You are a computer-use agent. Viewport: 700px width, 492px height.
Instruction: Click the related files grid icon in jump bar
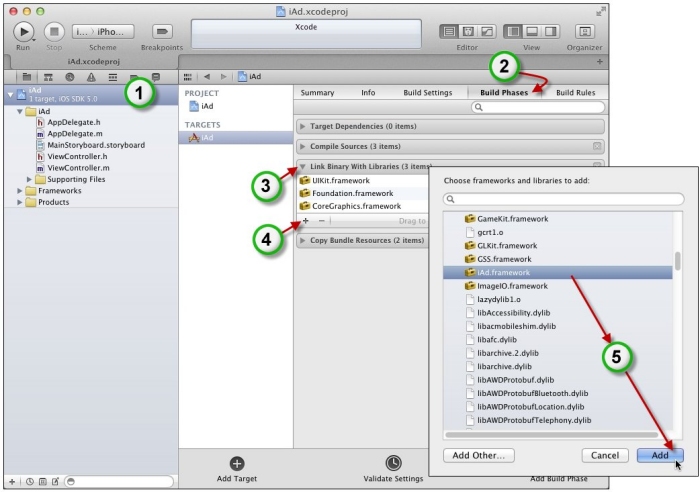pos(188,77)
